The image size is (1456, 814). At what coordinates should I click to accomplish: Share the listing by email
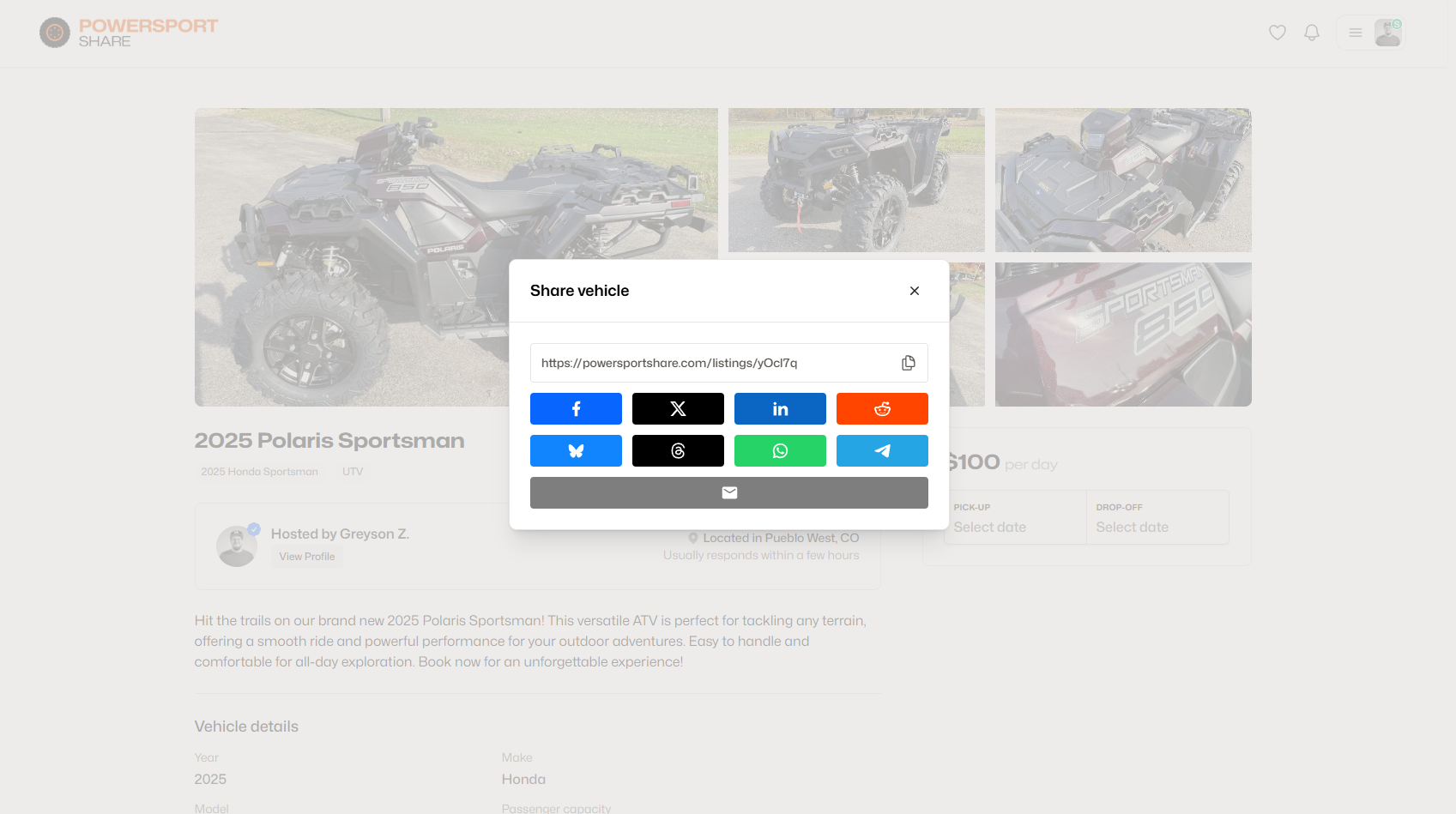[729, 492]
